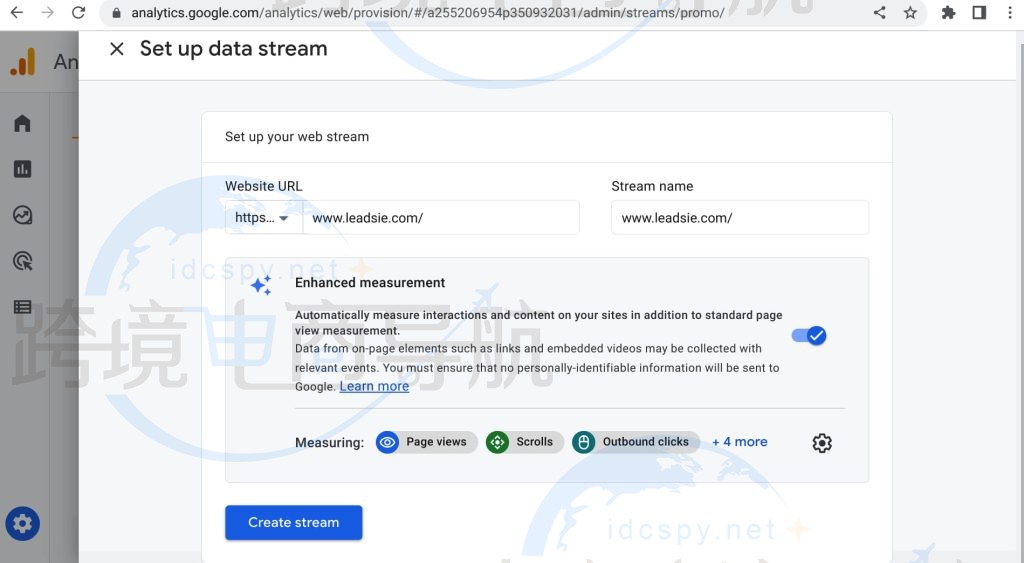Open Reports from the left sidebar
Screen dimensions: 1024x563
(22, 169)
